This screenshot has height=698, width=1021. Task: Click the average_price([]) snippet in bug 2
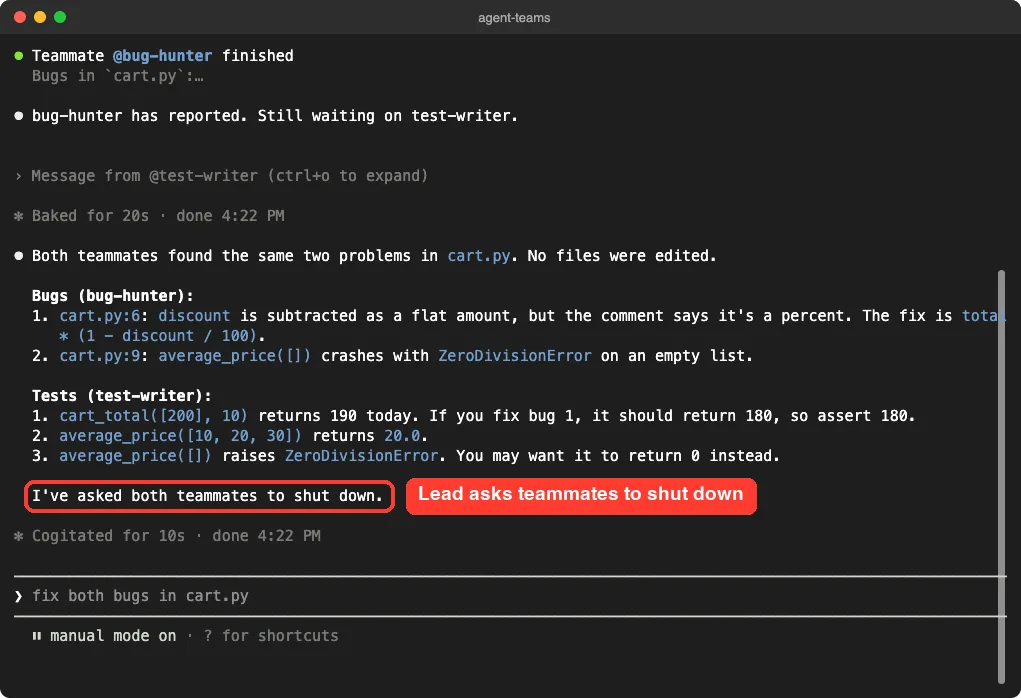pos(234,356)
